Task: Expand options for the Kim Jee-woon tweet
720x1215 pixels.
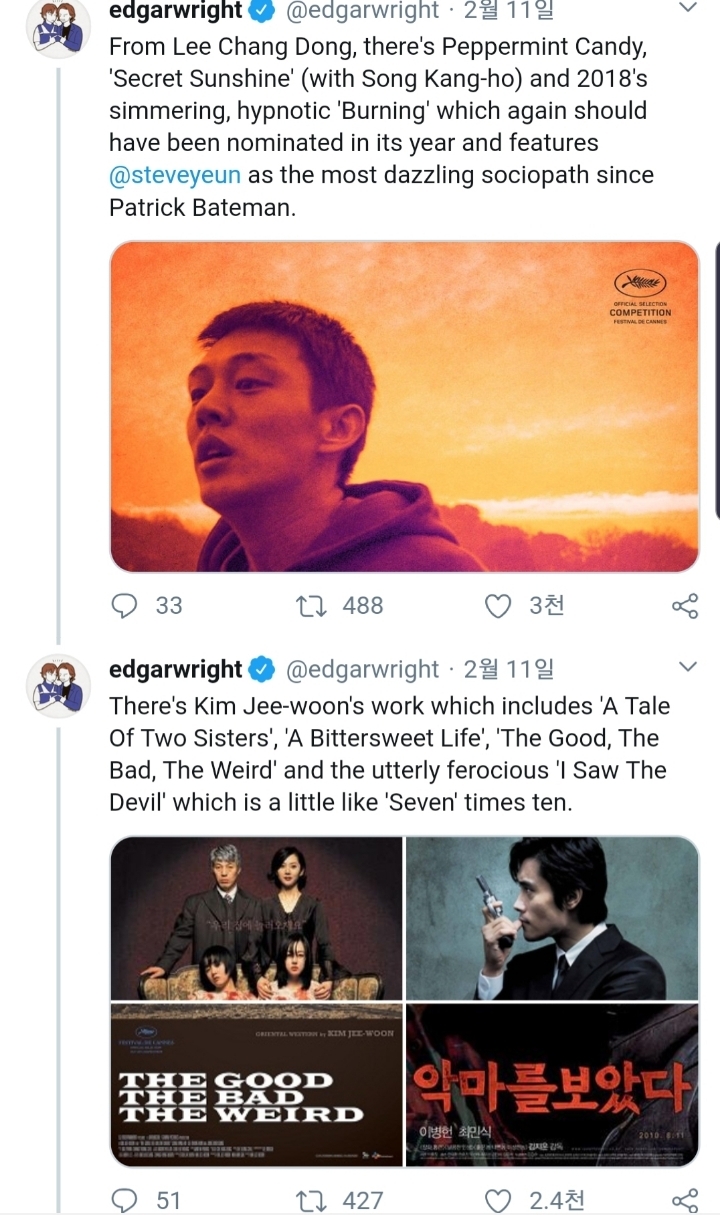Action: [x=686, y=668]
